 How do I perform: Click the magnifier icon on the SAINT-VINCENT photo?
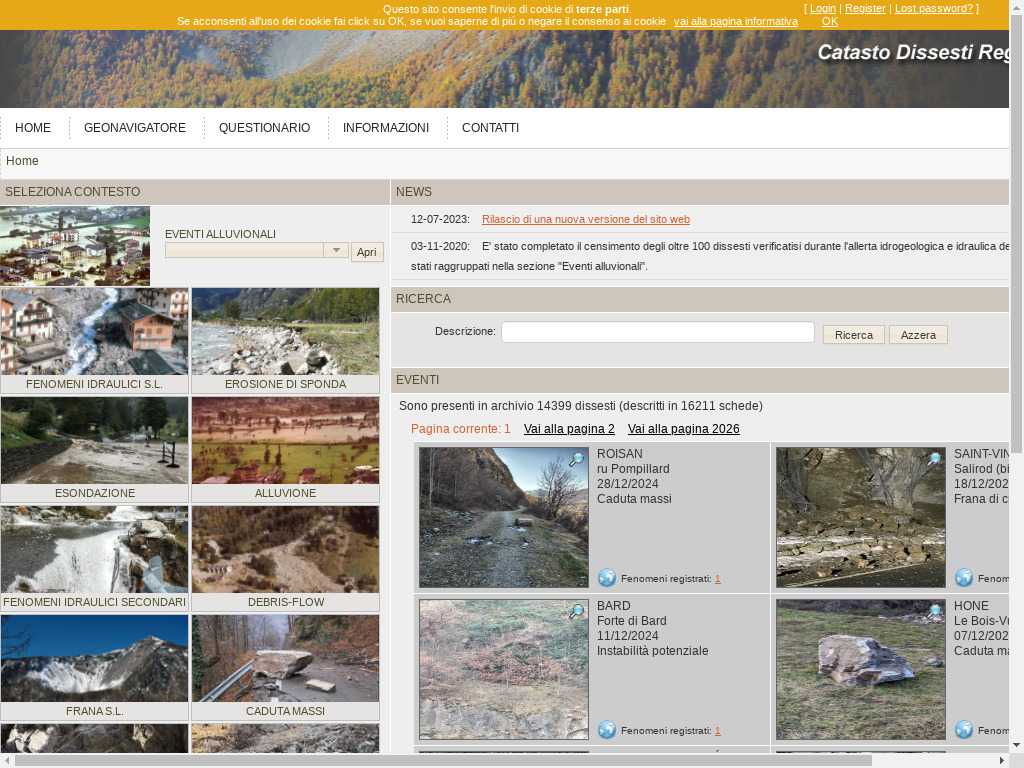[934, 460]
